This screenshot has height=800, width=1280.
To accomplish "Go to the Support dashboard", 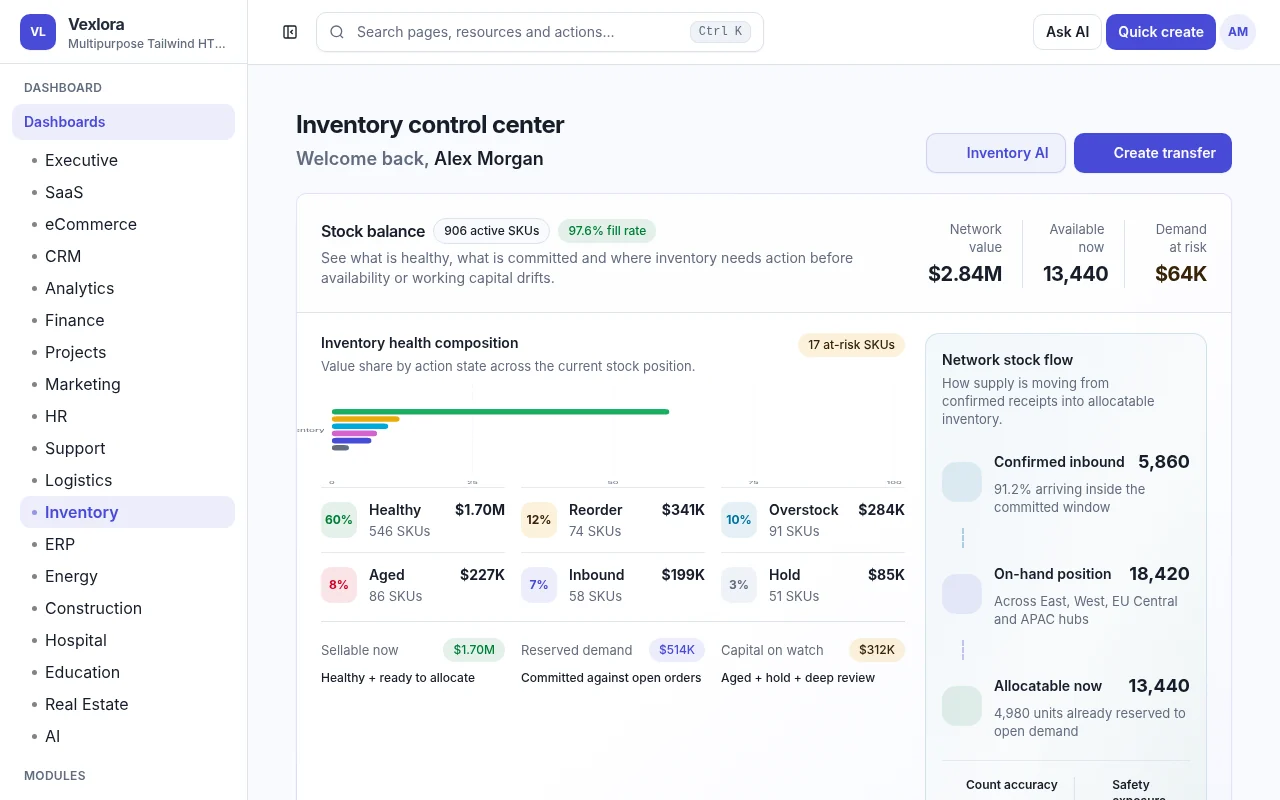I will point(127,448).
